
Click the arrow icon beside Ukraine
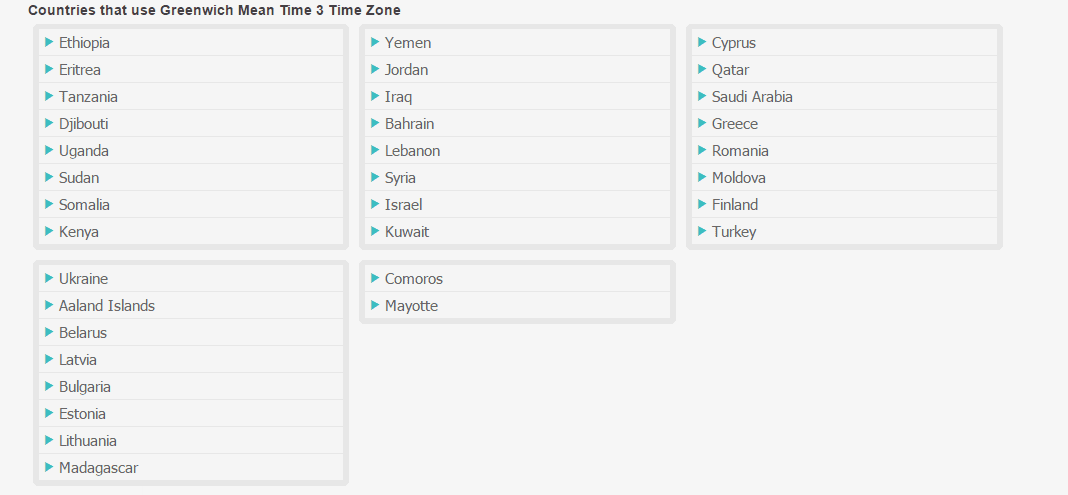click(x=49, y=278)
